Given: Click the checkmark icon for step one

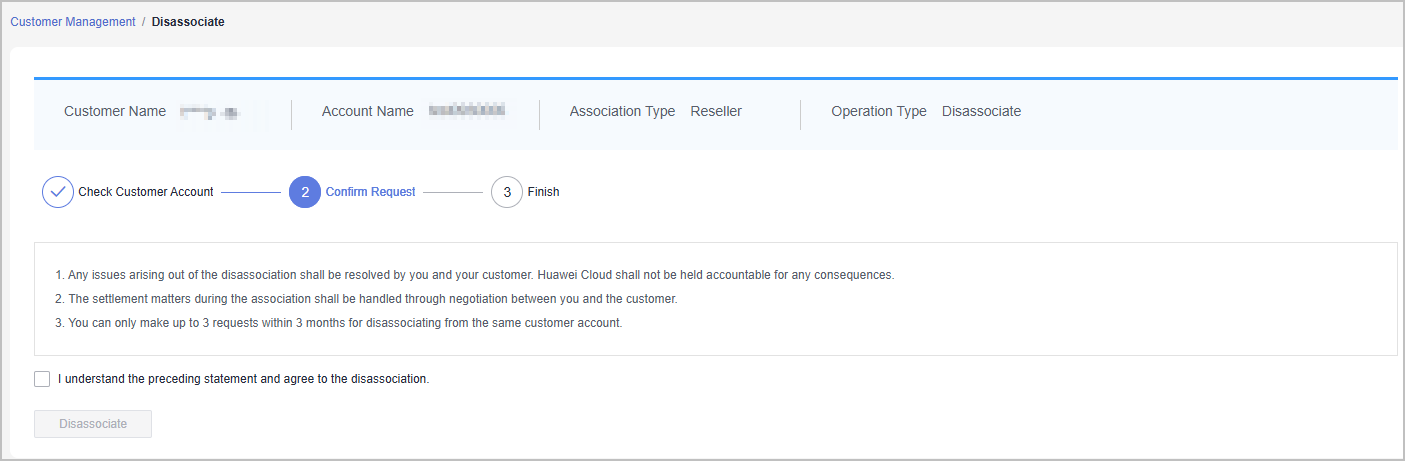Looking at the screenshot, I should pyautogui.click(x=58, y=192).
